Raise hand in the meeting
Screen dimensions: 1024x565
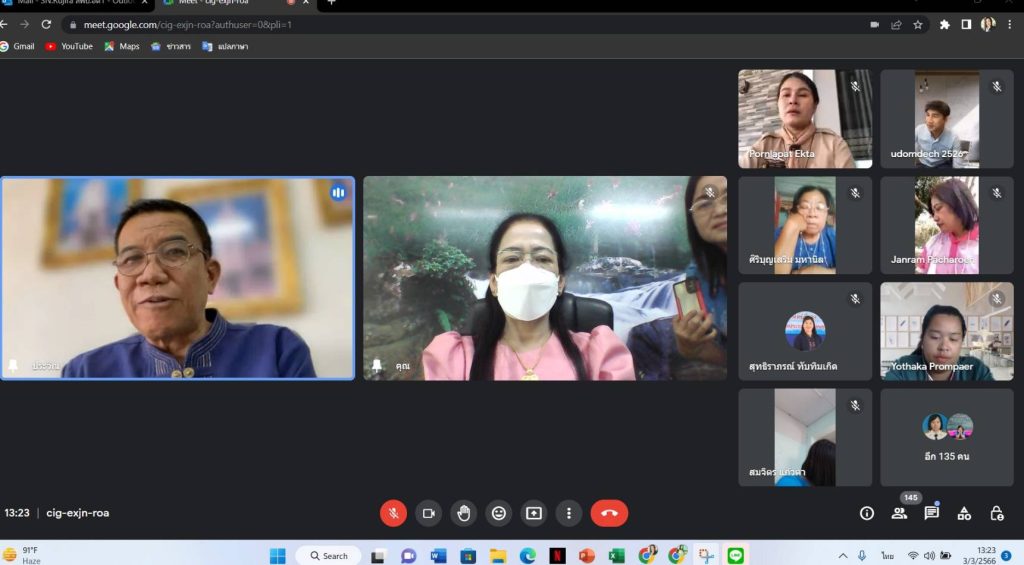(464, 513)
